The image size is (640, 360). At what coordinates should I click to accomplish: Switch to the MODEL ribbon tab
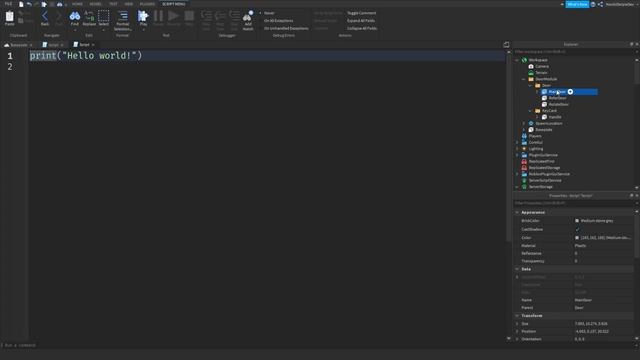(x=96, y=4)
